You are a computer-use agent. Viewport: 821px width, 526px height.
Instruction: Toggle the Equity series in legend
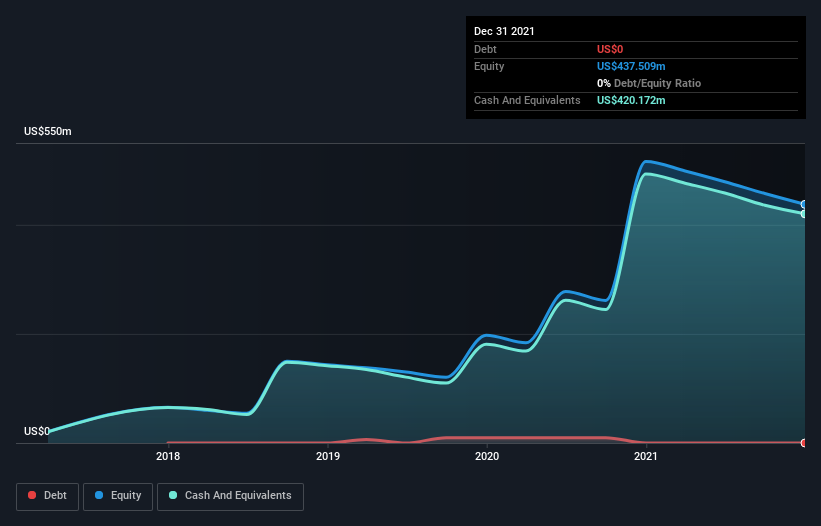click(x=118, y=496)
